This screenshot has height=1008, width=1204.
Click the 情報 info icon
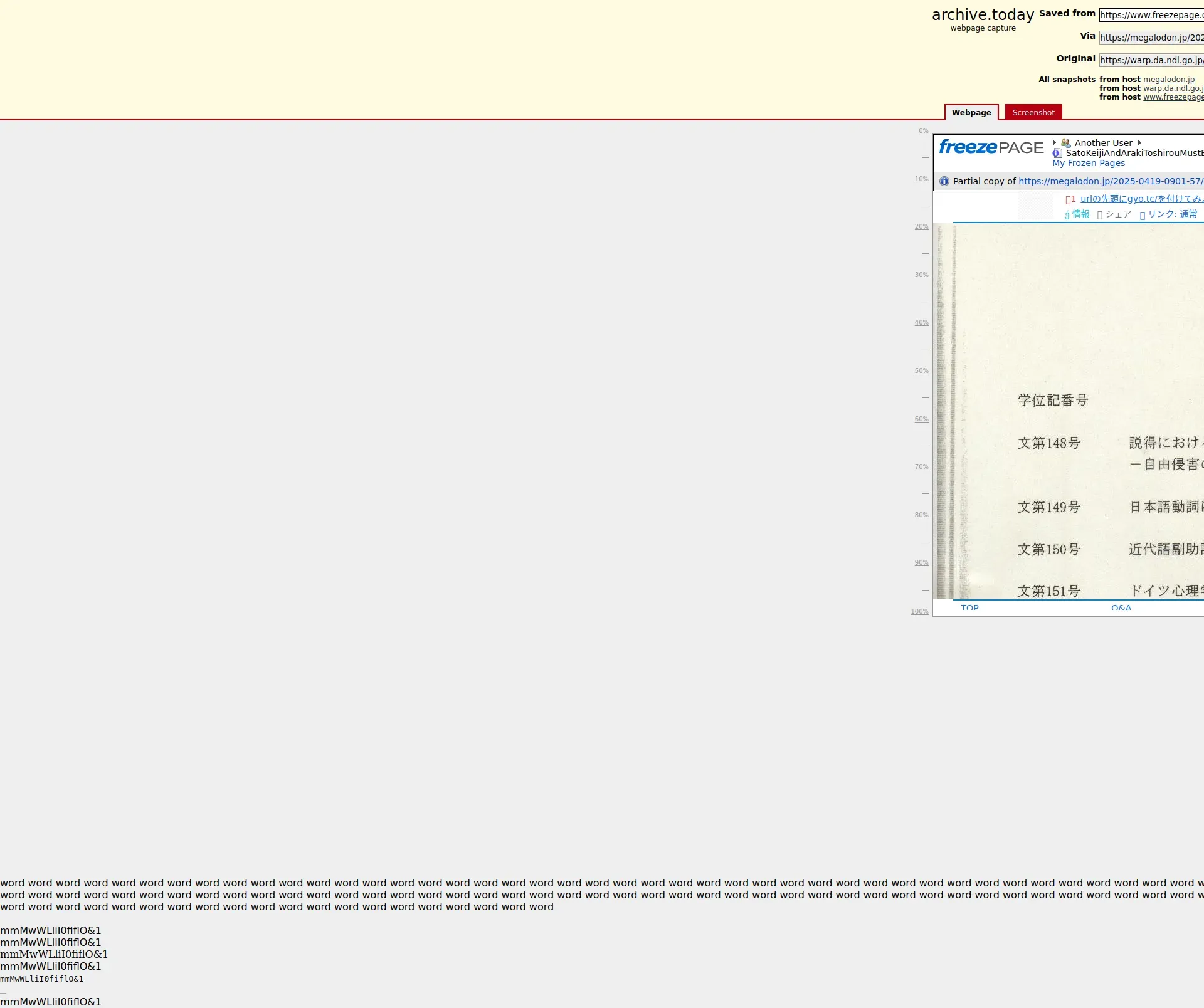[x=1067, y=215]
